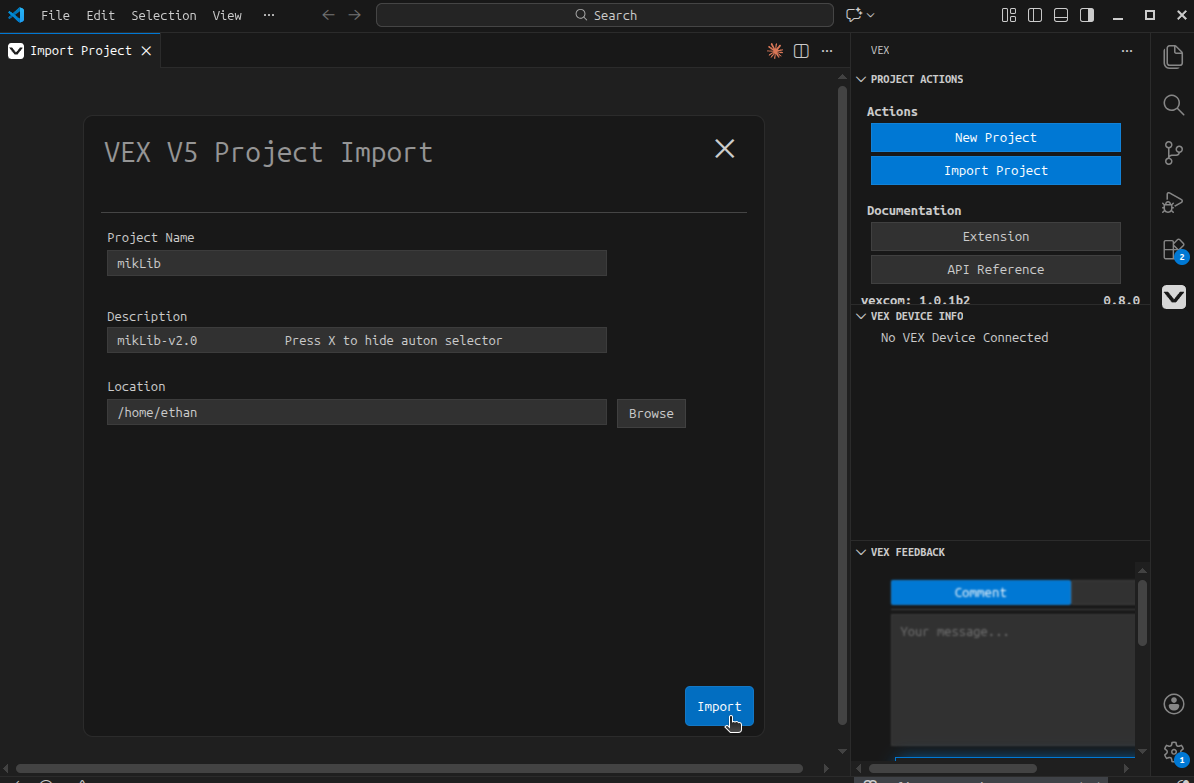Screen dimensions: 1194x783
Task: Select the Import Project editor tab
Action: click(81, 51)
